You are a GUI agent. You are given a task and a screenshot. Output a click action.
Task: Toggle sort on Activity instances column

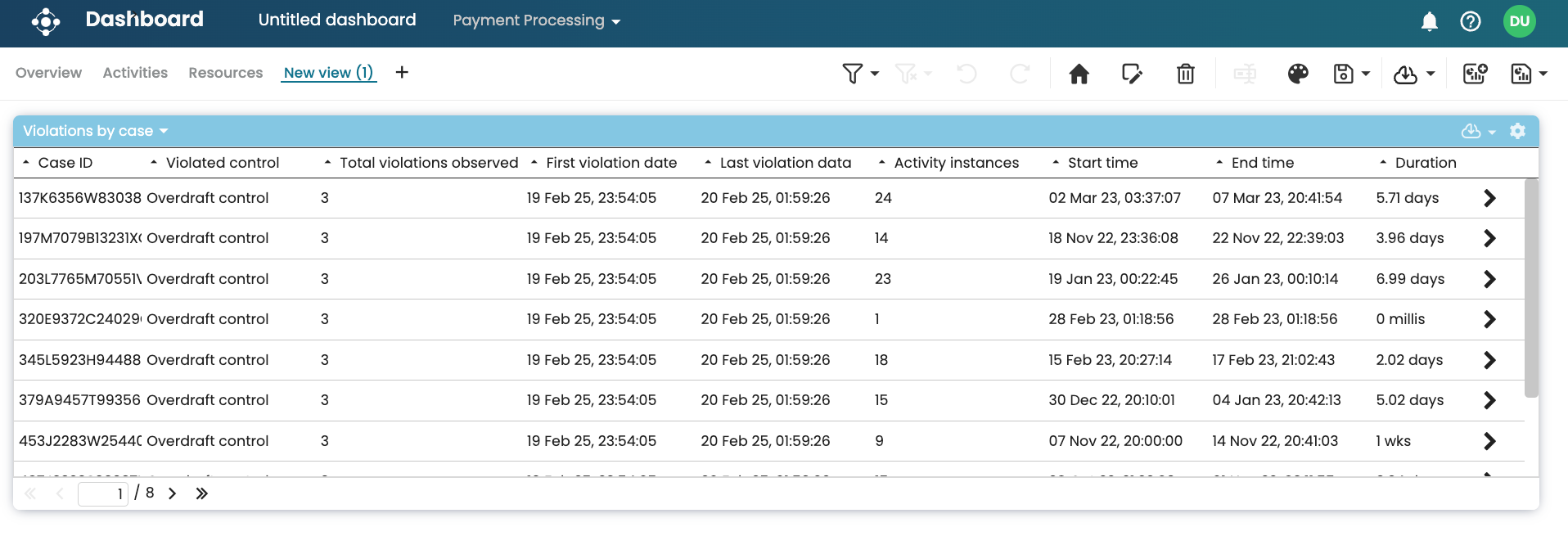point(956,163)
